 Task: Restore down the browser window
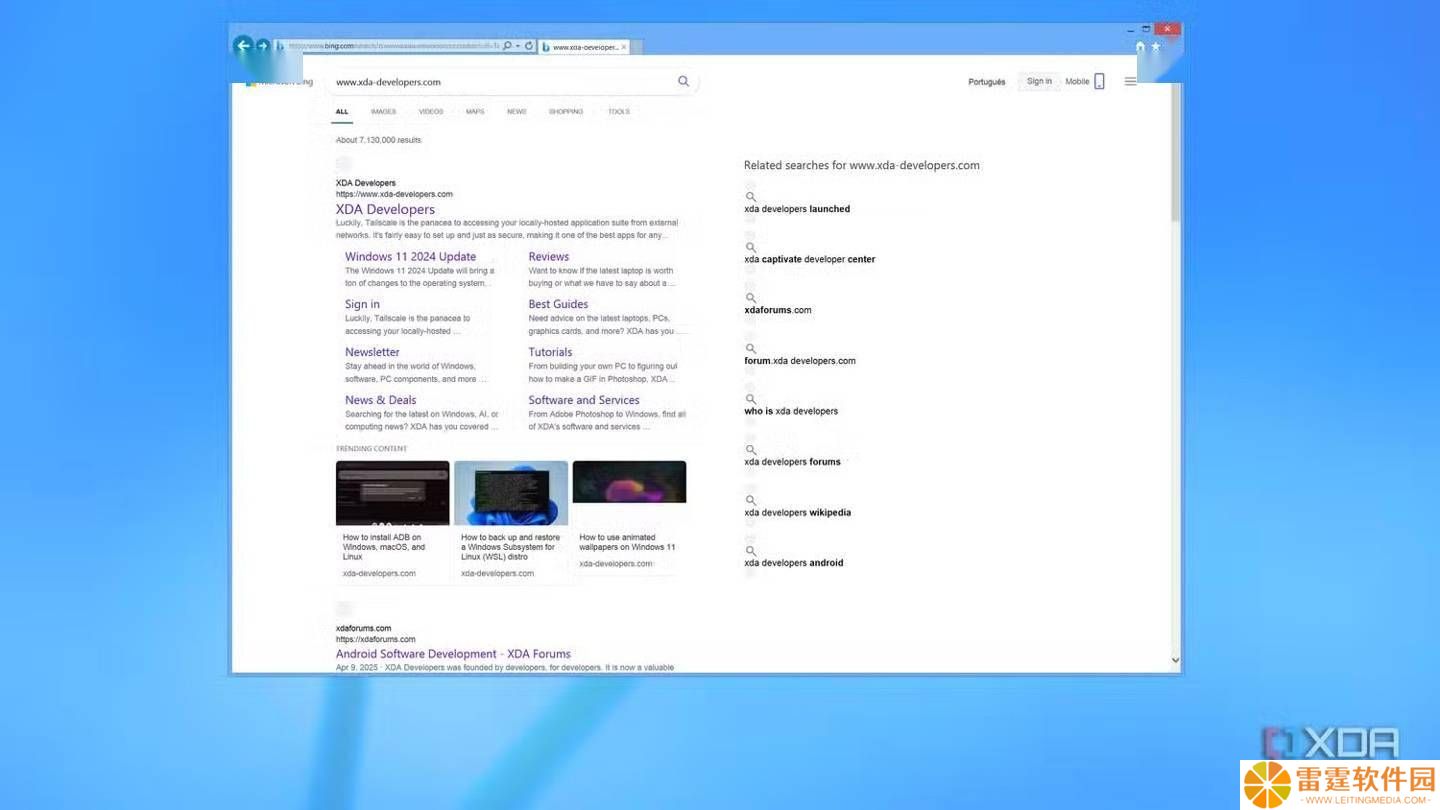(x=1146, y=29)
